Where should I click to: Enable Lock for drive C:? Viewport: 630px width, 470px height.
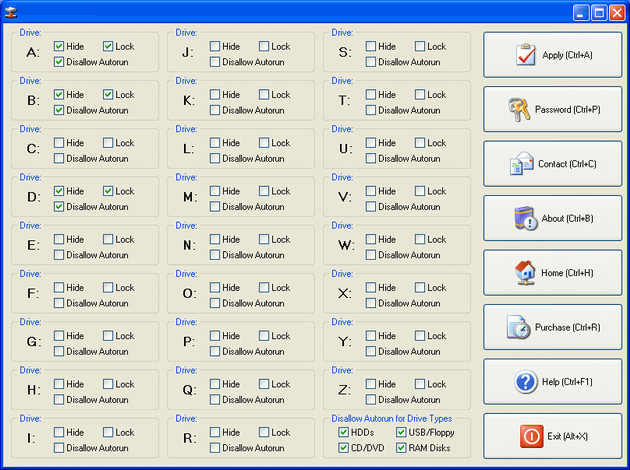click(108, 143)
